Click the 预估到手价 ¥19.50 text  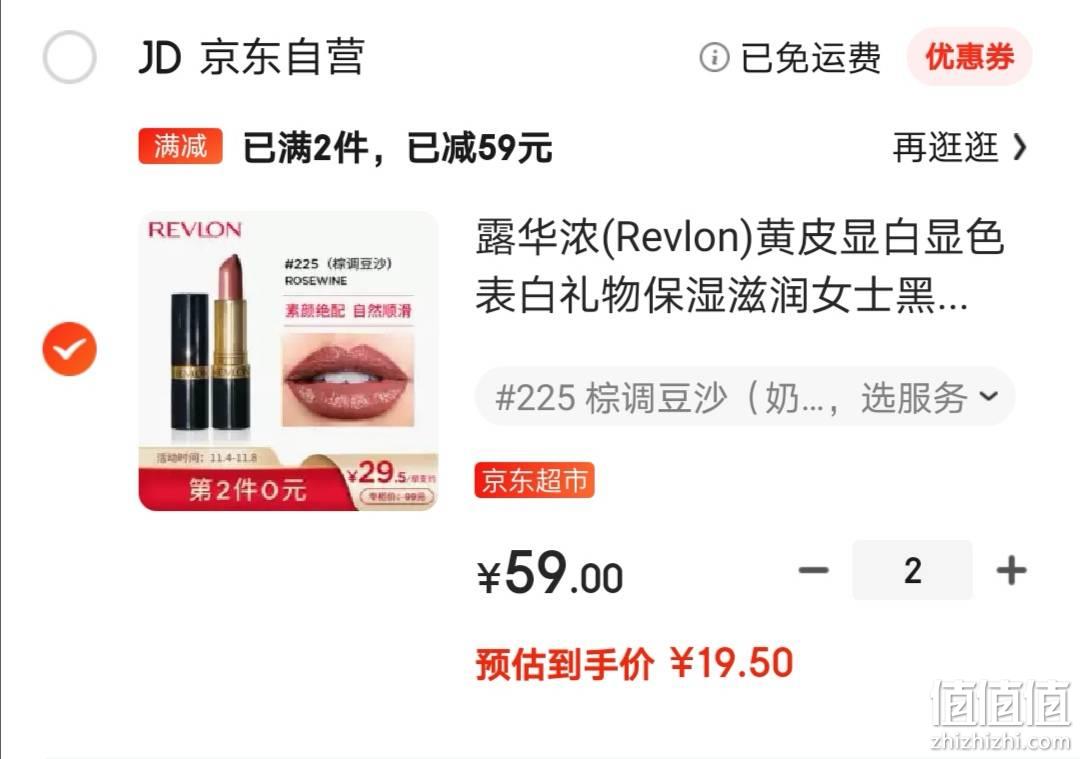point(634,664)
